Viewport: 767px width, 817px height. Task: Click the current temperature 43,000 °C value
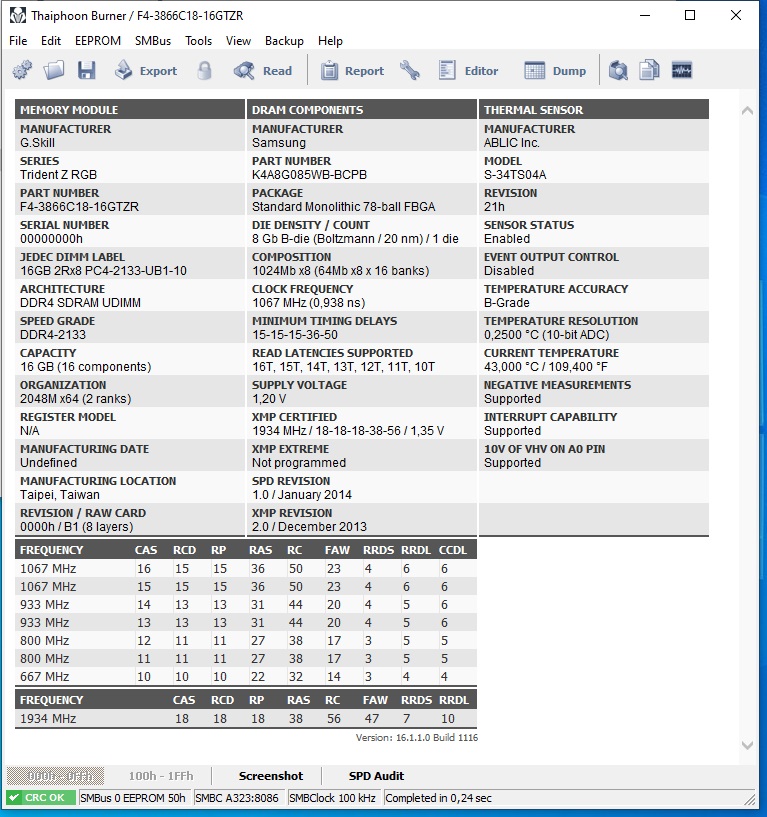(x=546, y=367)
